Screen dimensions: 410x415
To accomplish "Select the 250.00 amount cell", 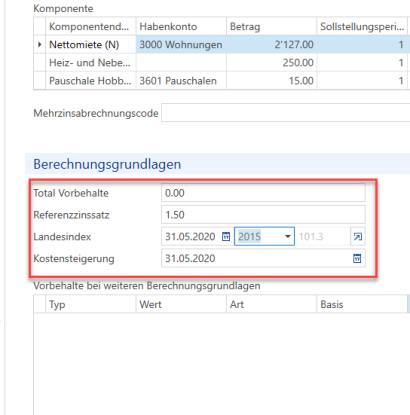I will (271, 63).
